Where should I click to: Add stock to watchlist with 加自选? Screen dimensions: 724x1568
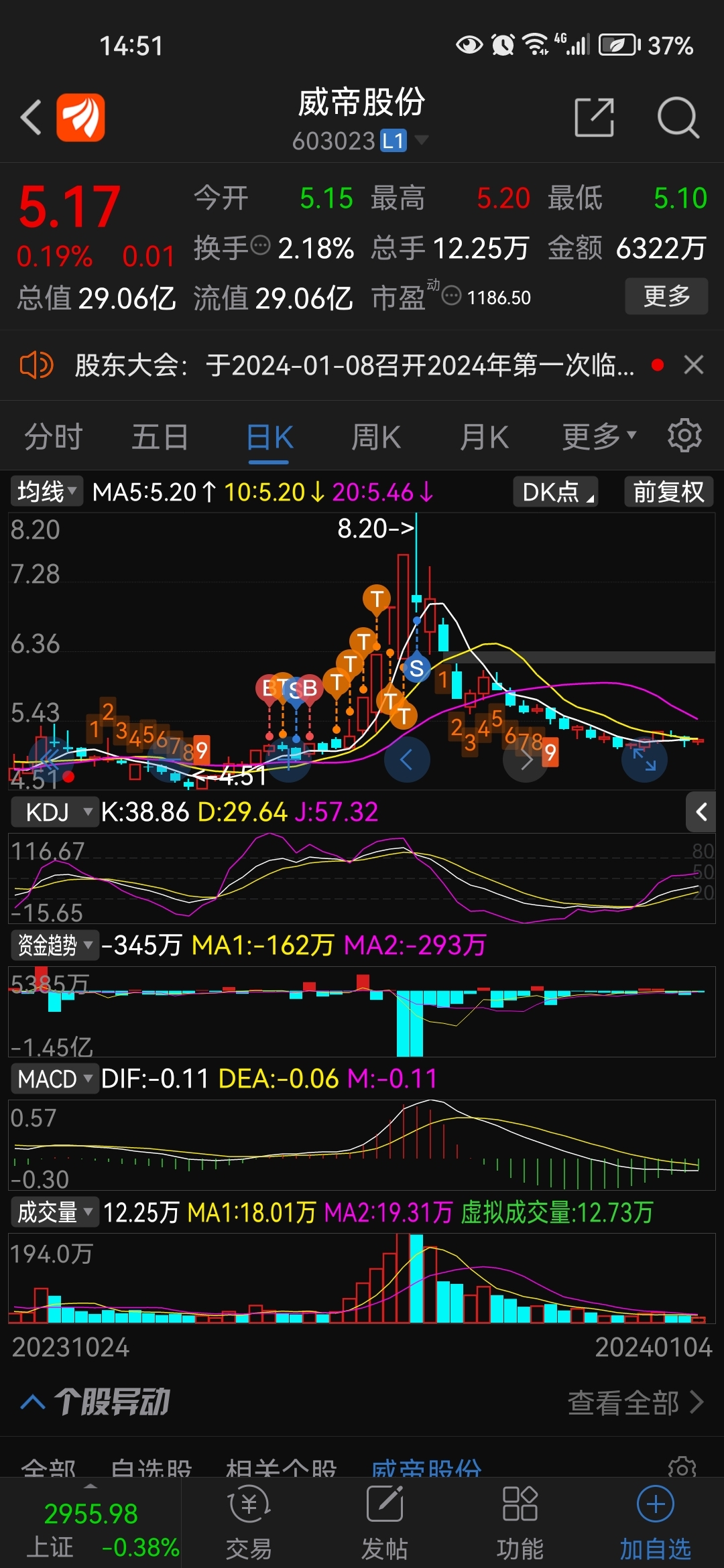[x=655, y=1523]
